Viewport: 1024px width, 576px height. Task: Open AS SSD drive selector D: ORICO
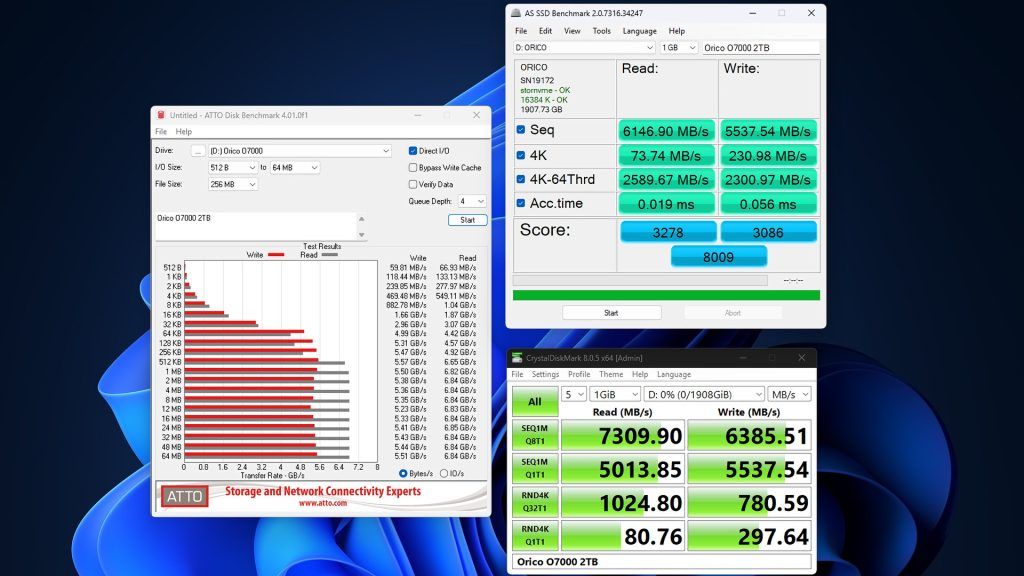(x=584, y=48)
